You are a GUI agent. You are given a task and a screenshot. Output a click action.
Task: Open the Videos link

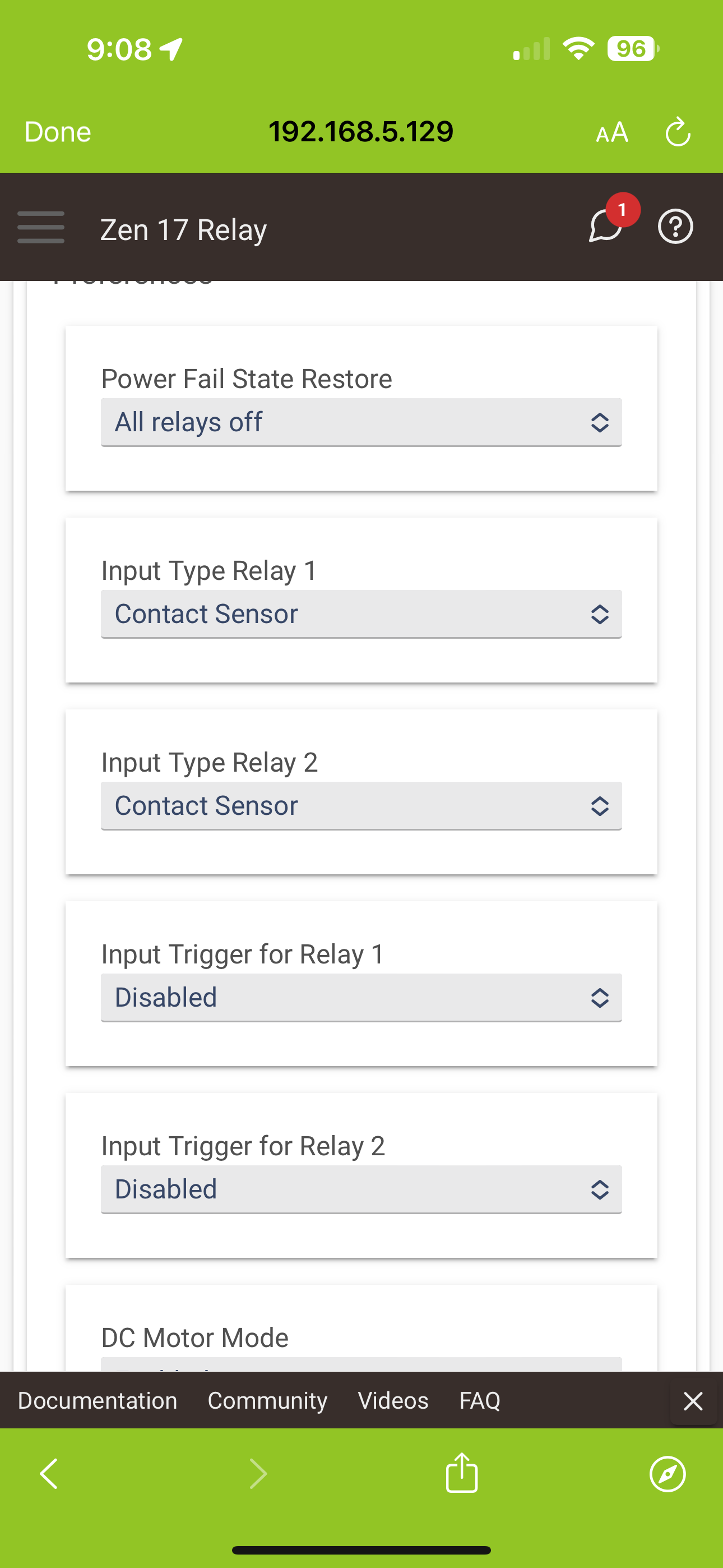click(393, 1401)
